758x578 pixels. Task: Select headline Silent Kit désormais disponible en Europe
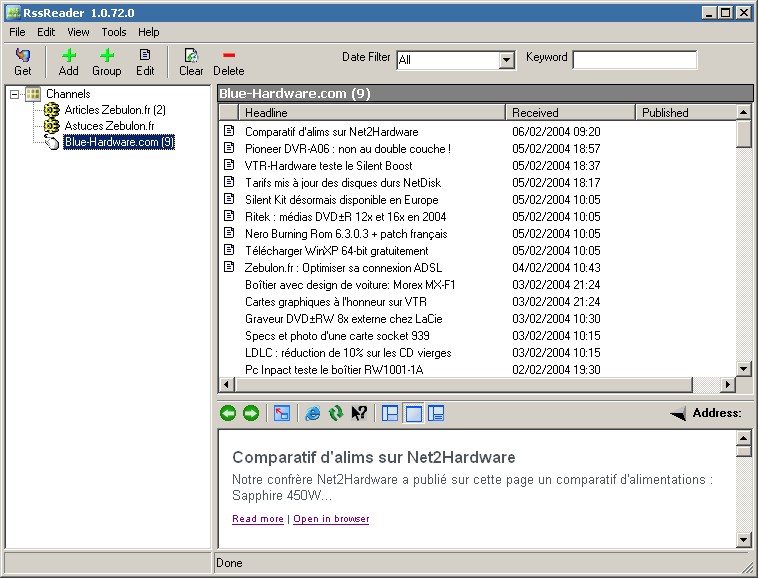(x=342, y=200)
